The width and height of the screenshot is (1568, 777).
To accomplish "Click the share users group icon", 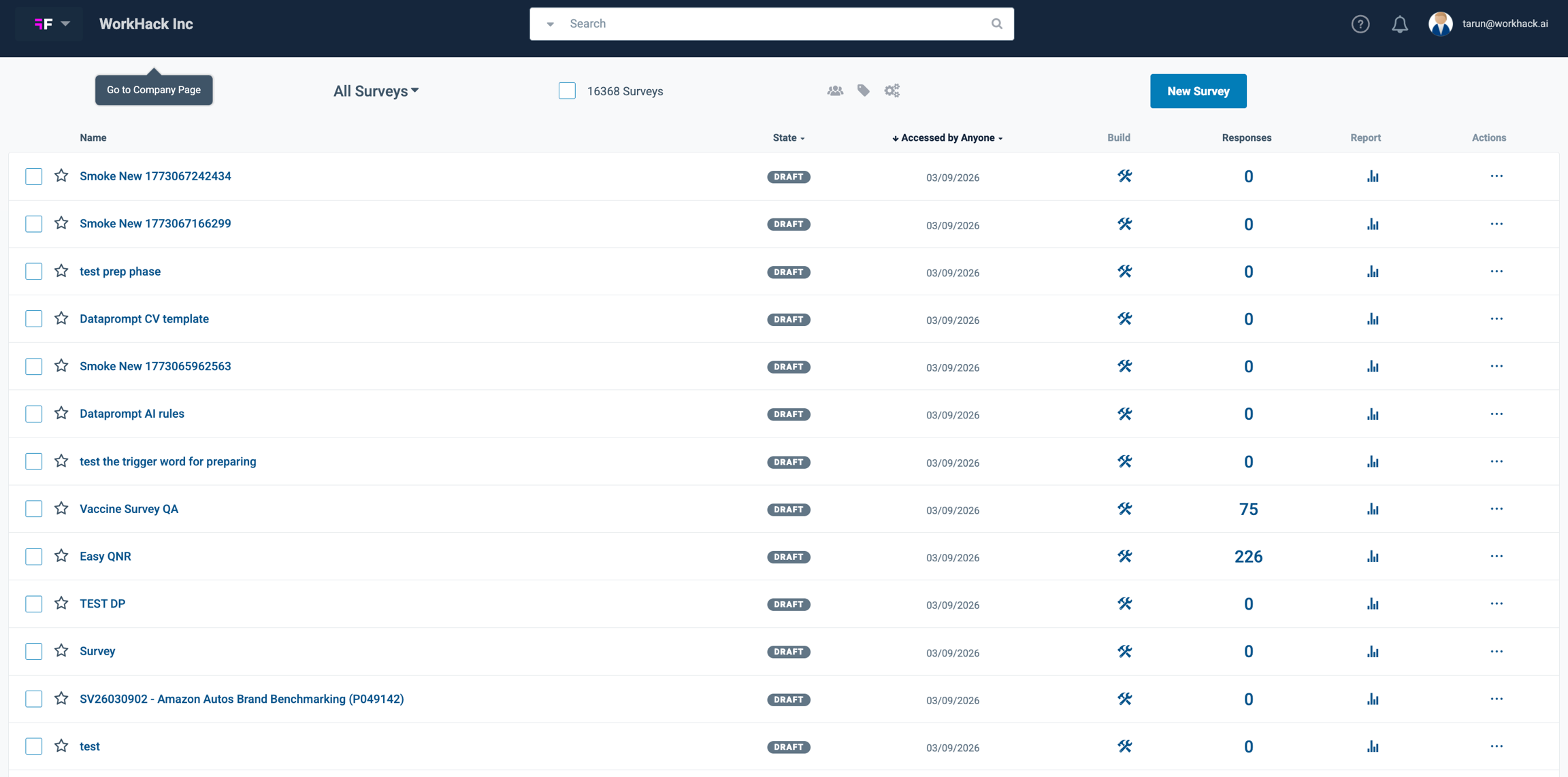I will [x=835, y=90].
